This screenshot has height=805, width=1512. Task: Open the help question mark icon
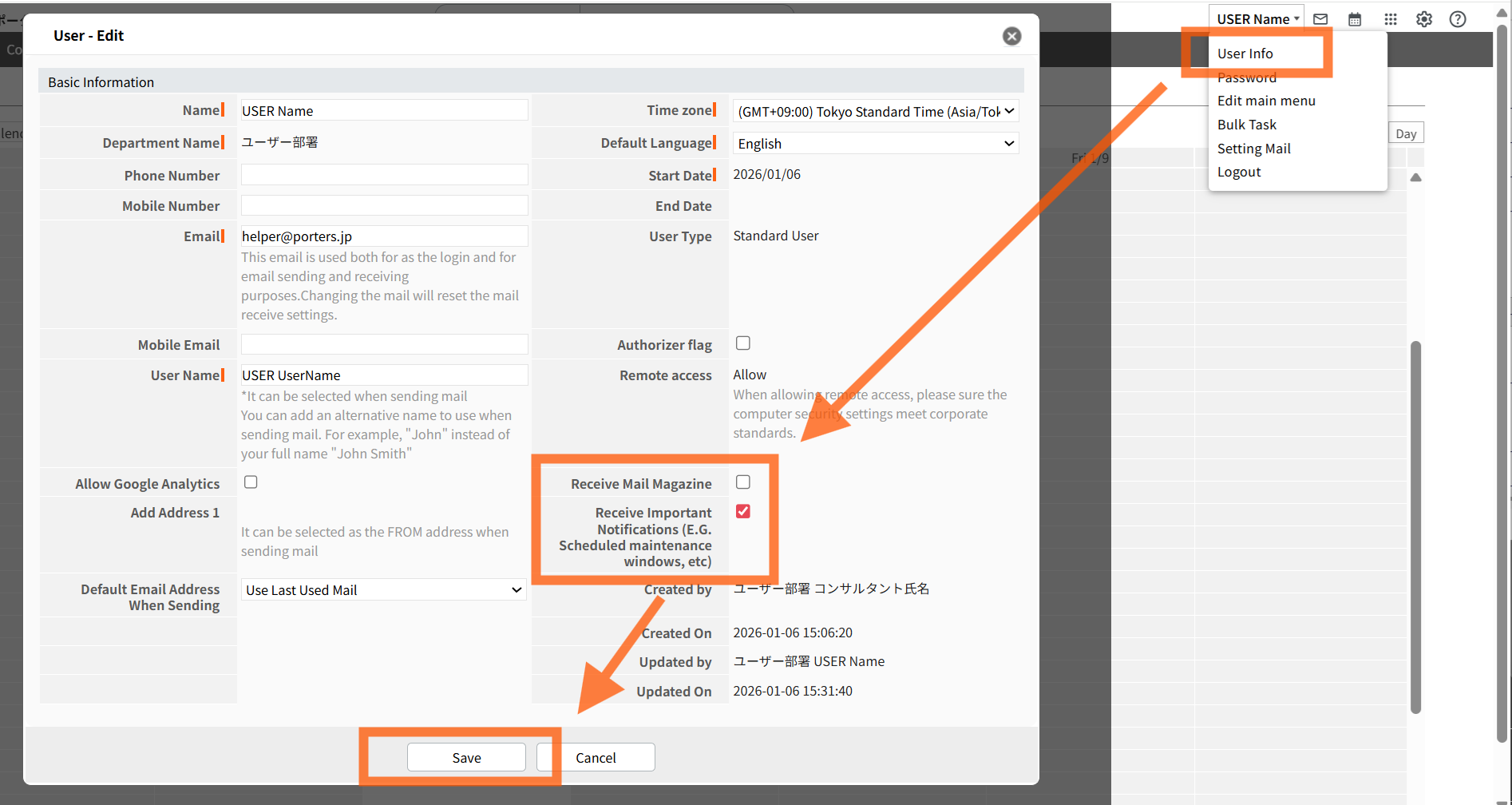click(x=1458, y=19)
